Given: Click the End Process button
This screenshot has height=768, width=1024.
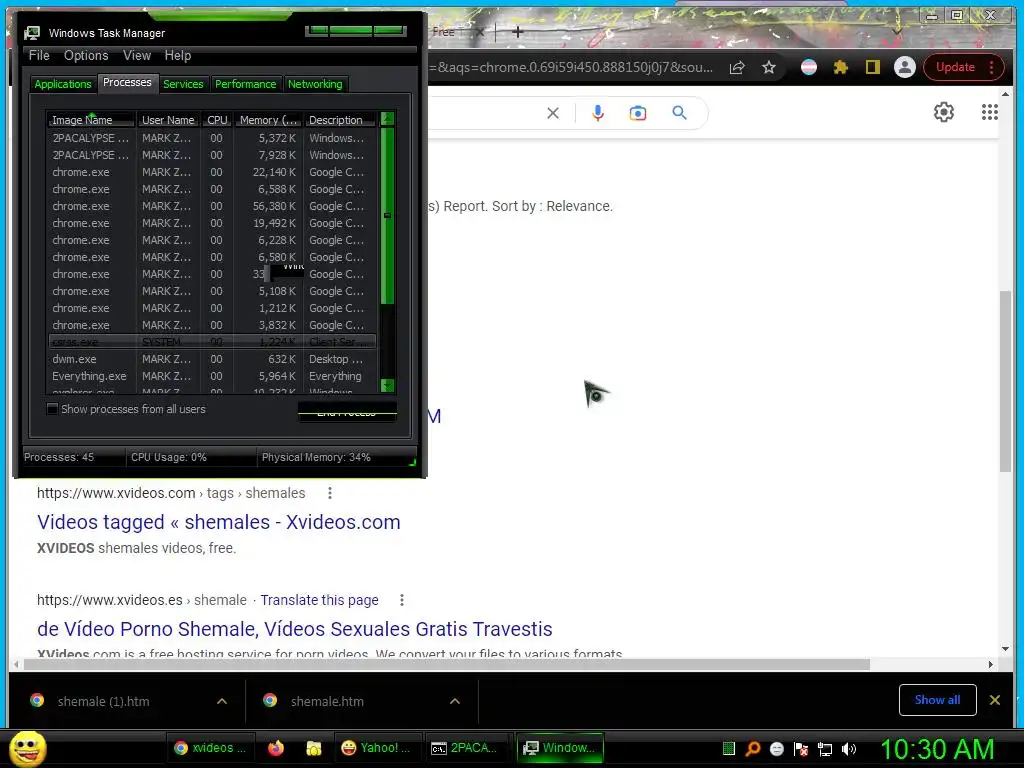Looking at the screenshot, I should (347, 412).
